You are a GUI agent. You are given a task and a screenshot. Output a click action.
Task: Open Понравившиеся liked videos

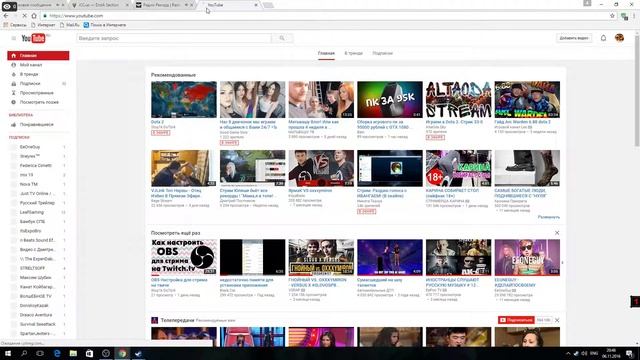tap(38, 124)
